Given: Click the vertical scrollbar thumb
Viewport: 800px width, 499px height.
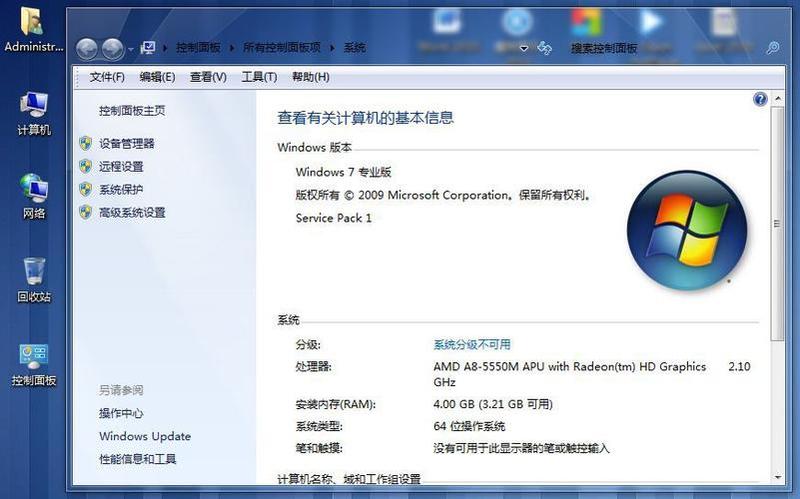Looking at the screenshot, I should [778, 223].
